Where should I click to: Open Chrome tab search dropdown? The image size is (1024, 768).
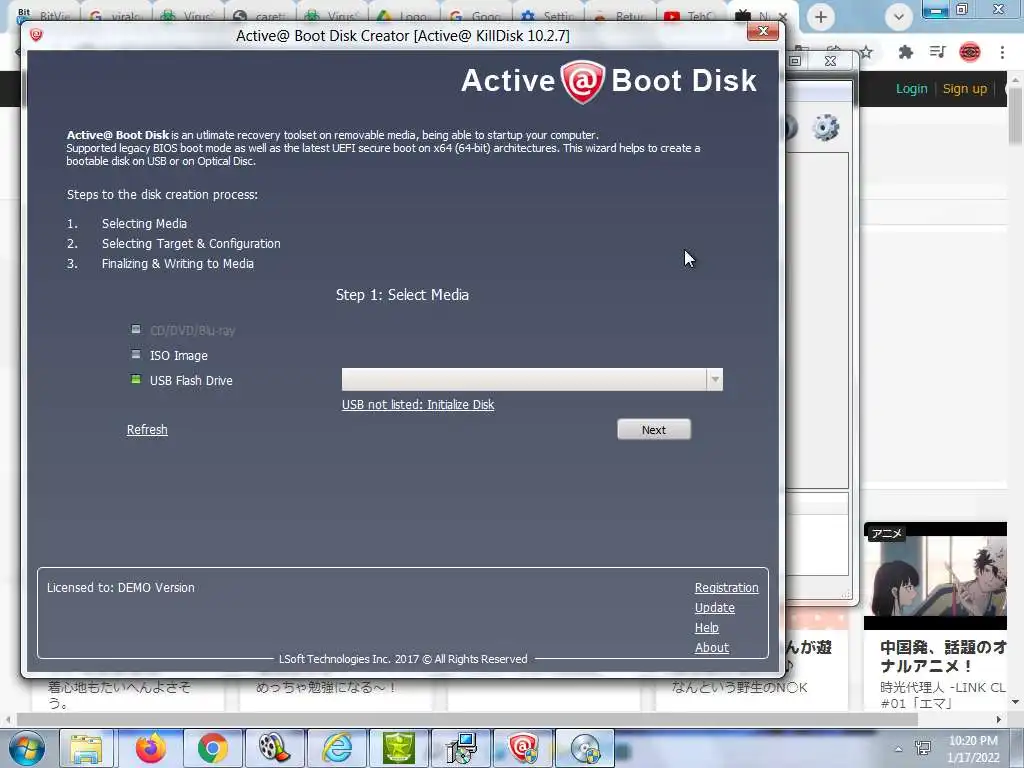tap(899, 17)
